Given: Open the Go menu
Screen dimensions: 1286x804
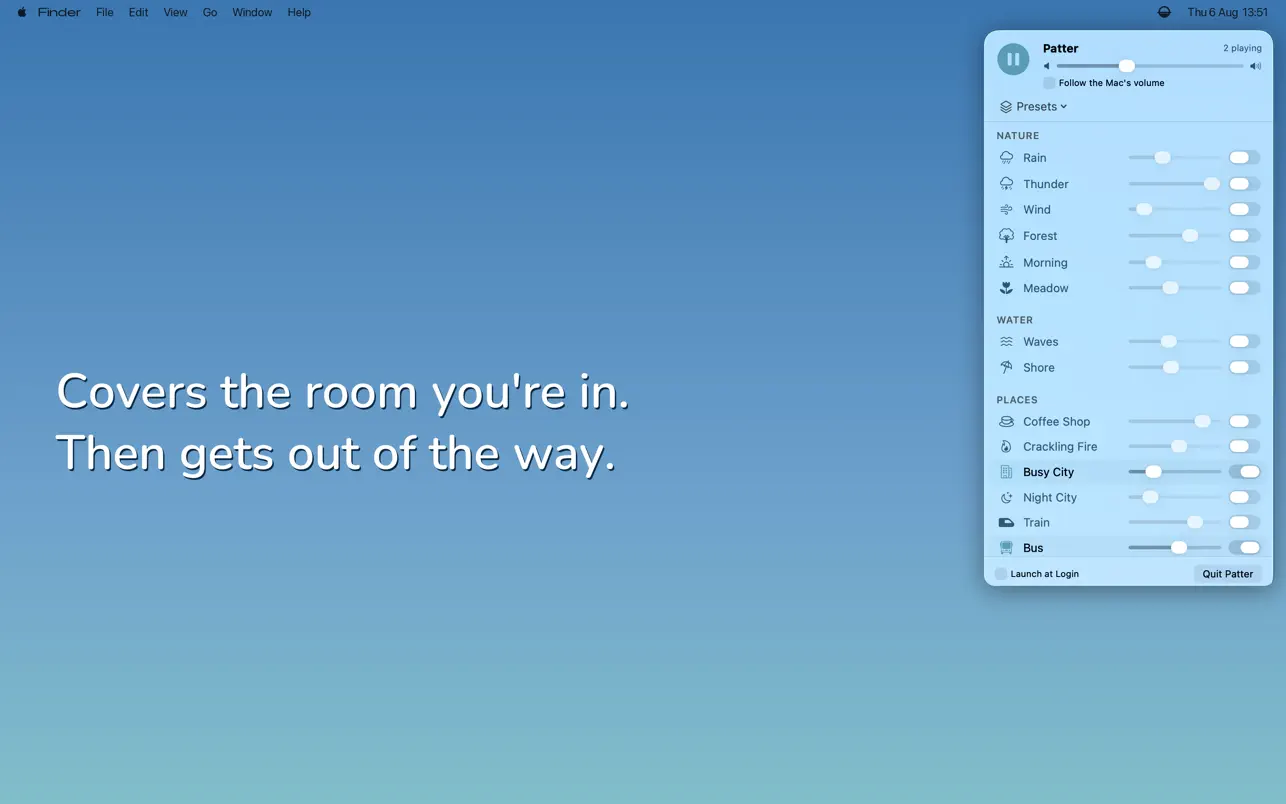Looking at the screenshot, I should [210, 12].
